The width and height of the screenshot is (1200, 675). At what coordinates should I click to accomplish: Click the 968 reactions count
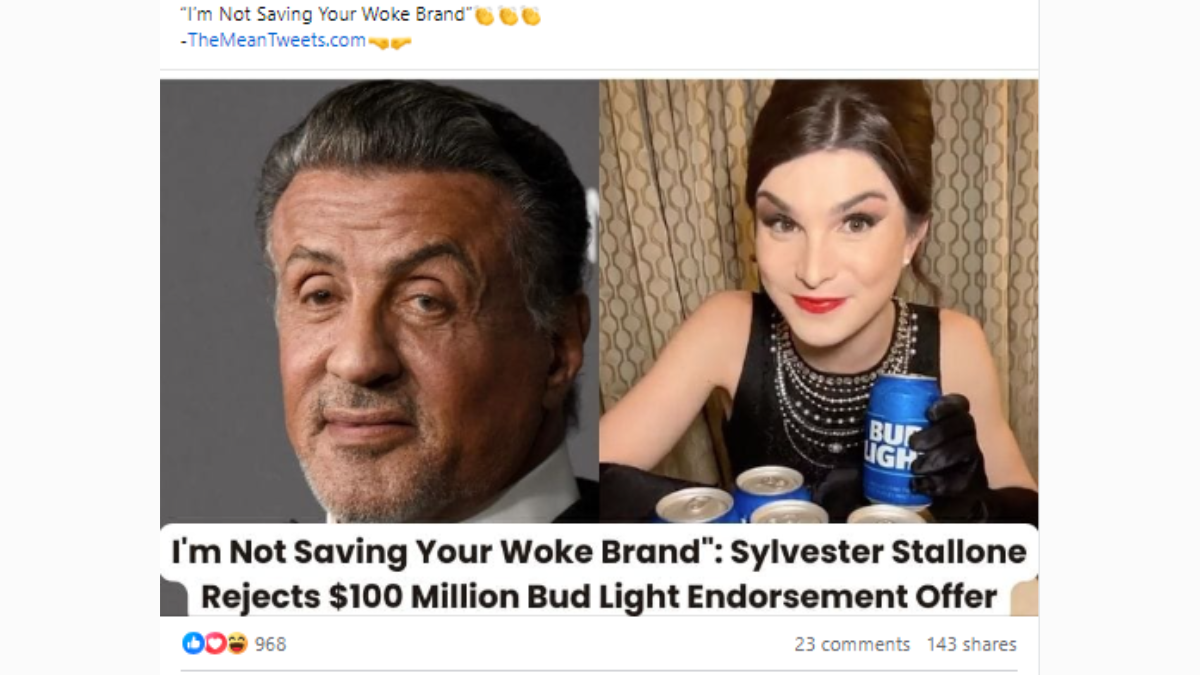click(271, 643)
